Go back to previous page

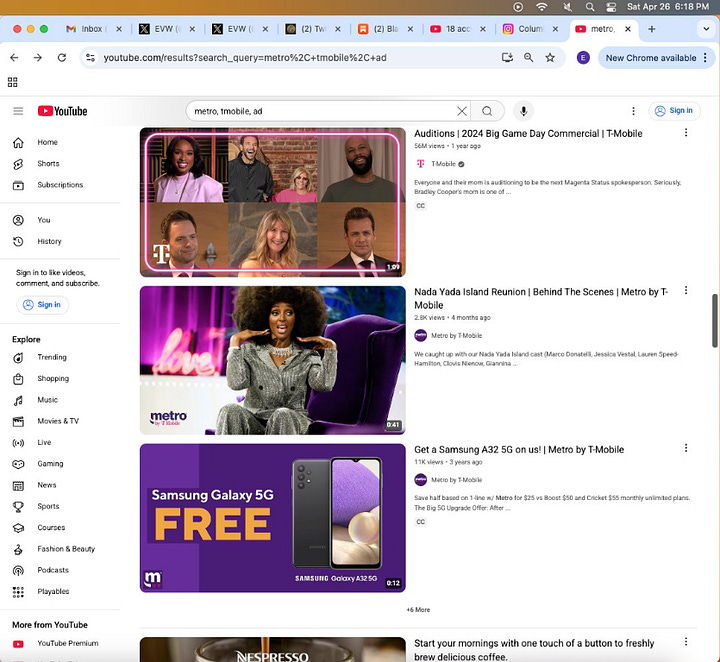[x=14, y=57]
